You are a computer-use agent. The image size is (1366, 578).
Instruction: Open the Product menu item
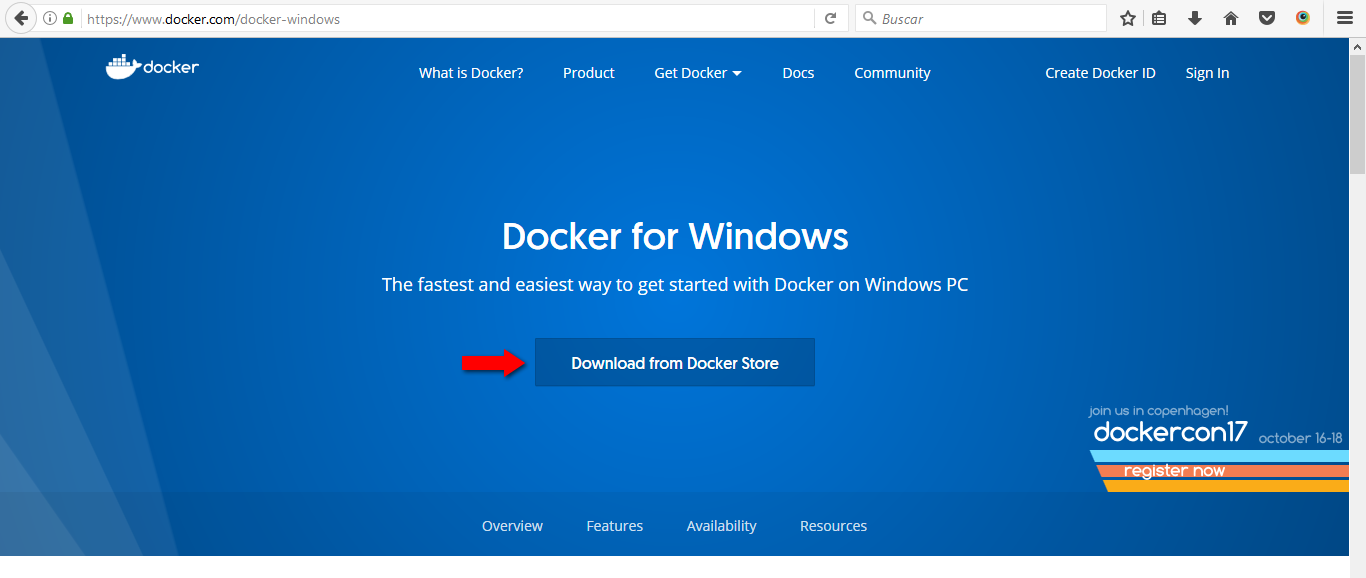589,73
